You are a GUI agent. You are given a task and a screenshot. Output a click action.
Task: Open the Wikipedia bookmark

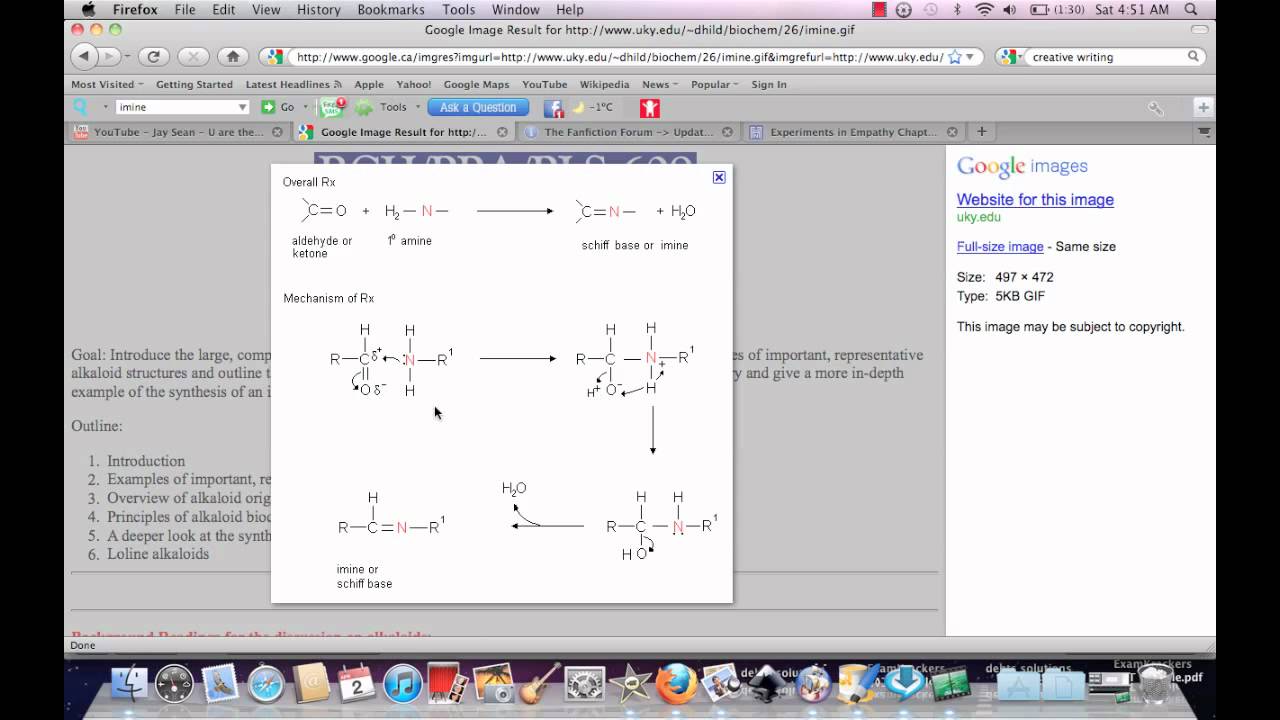point(604,84)
